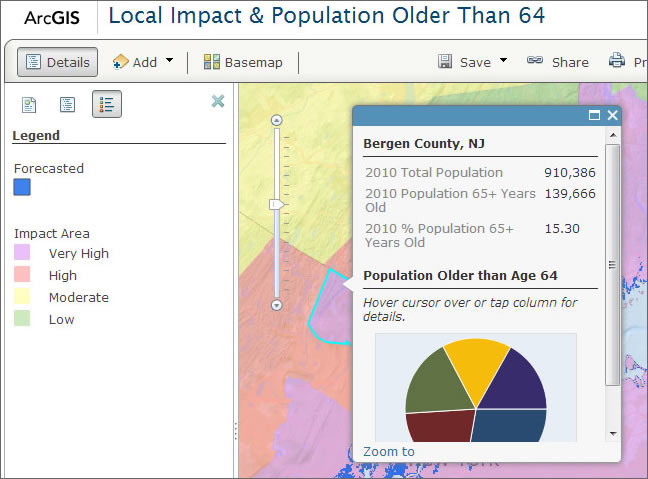Open the Add menu
This screenshot has width=648, height=479.
[143, 62]
